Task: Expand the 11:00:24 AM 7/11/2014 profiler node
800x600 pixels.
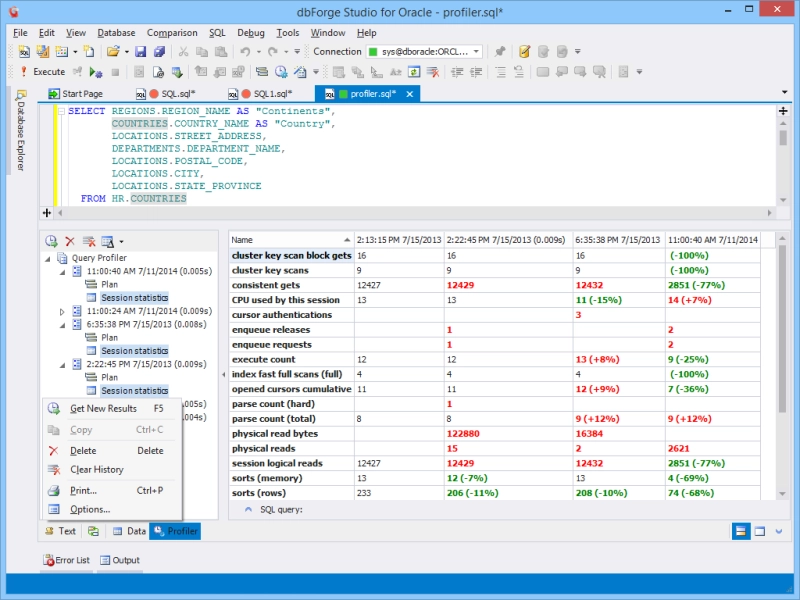Action: coord(62,311)
